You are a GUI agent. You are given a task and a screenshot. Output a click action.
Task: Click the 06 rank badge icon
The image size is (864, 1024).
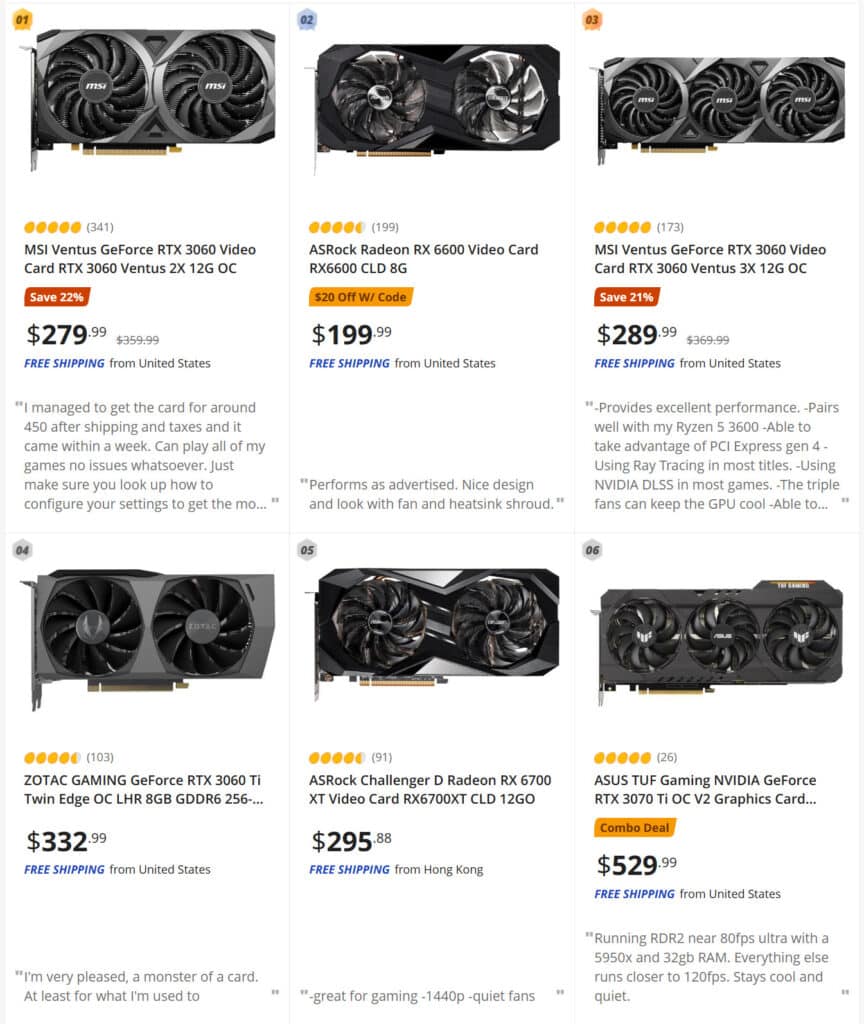tap(592, 550)
